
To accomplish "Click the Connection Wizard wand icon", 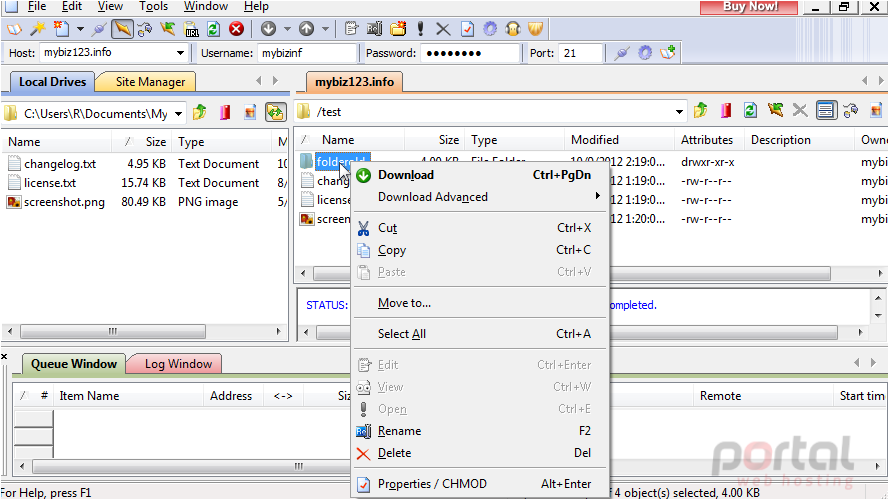I will tap(38, 28).
